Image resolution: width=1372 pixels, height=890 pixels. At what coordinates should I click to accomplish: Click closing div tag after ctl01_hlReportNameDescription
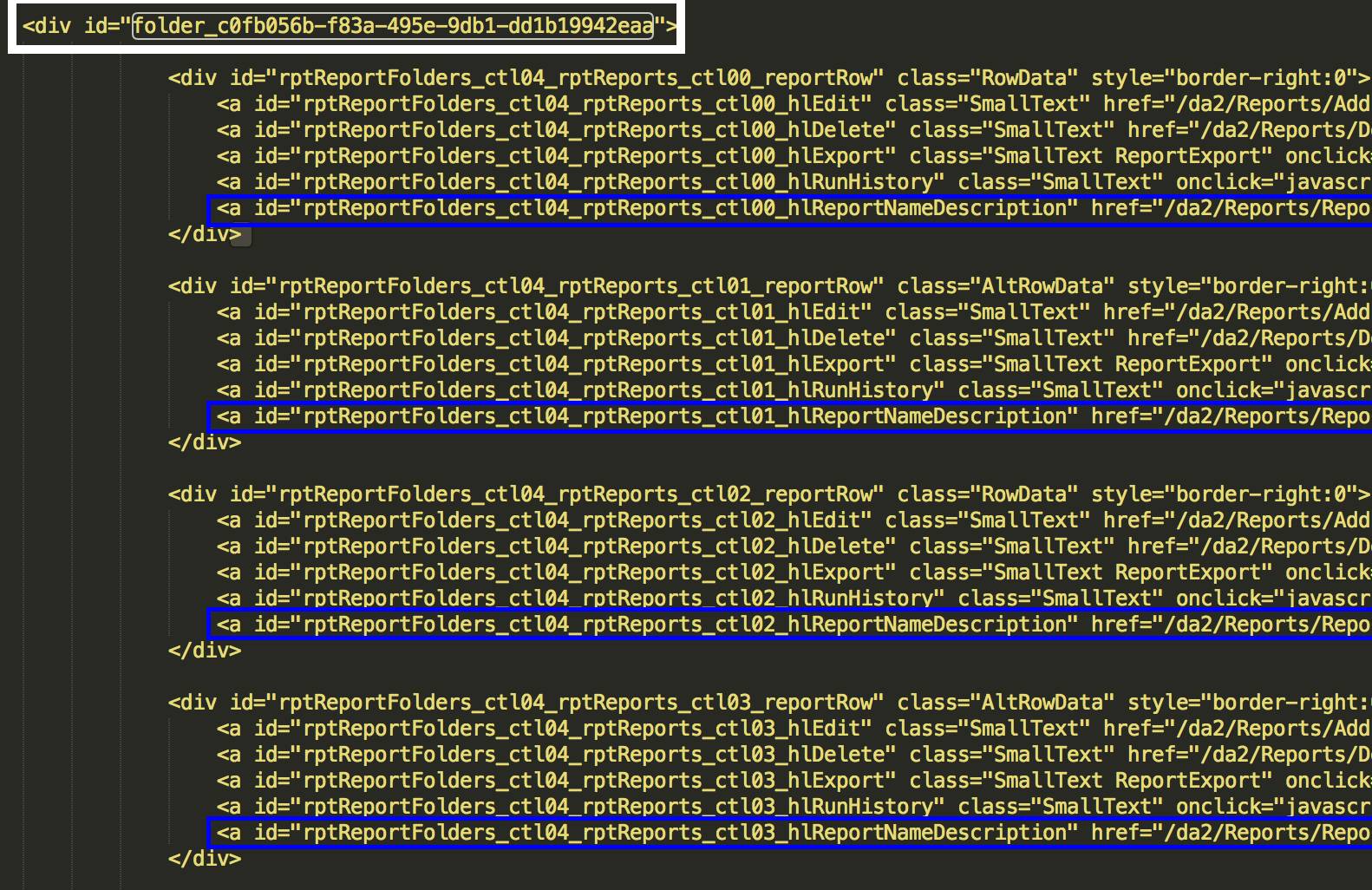click(205, 442)
